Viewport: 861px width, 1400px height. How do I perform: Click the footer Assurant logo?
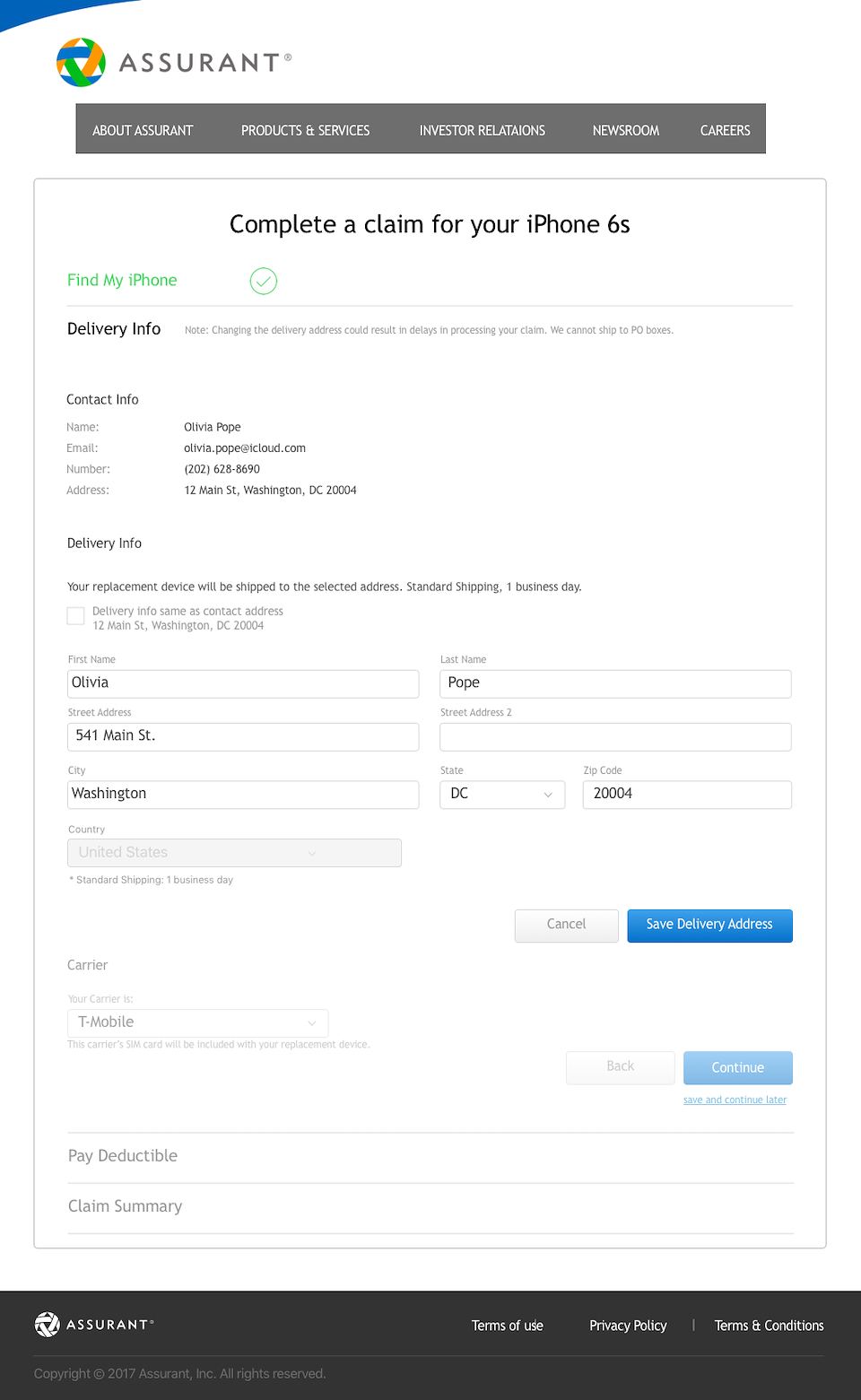(94, 1324)
